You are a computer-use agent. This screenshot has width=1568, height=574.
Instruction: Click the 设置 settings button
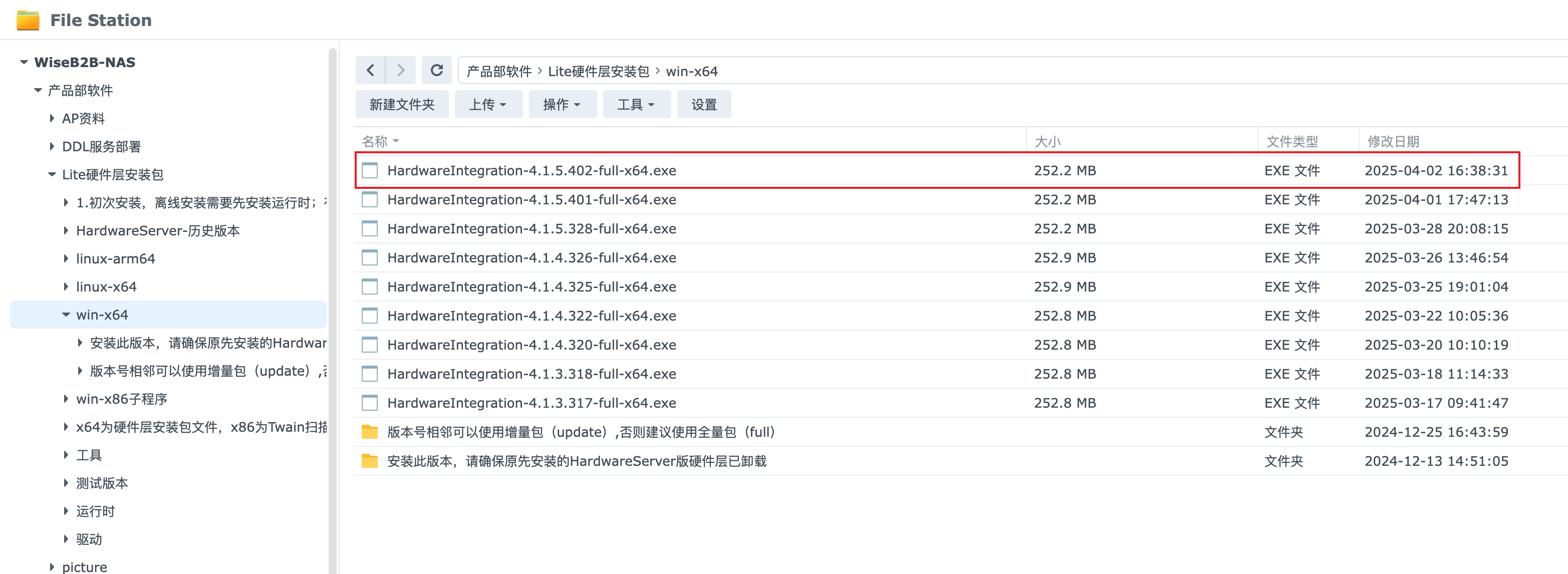(x=704, y=105)
